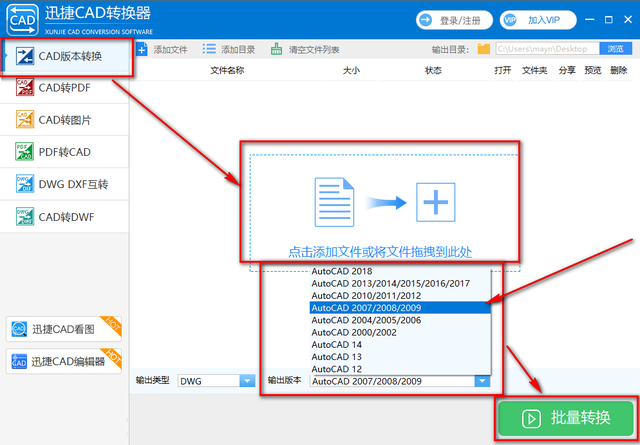Click the 预览 column header
Screen dimensions: 640x445
click(x=593, y=70)
